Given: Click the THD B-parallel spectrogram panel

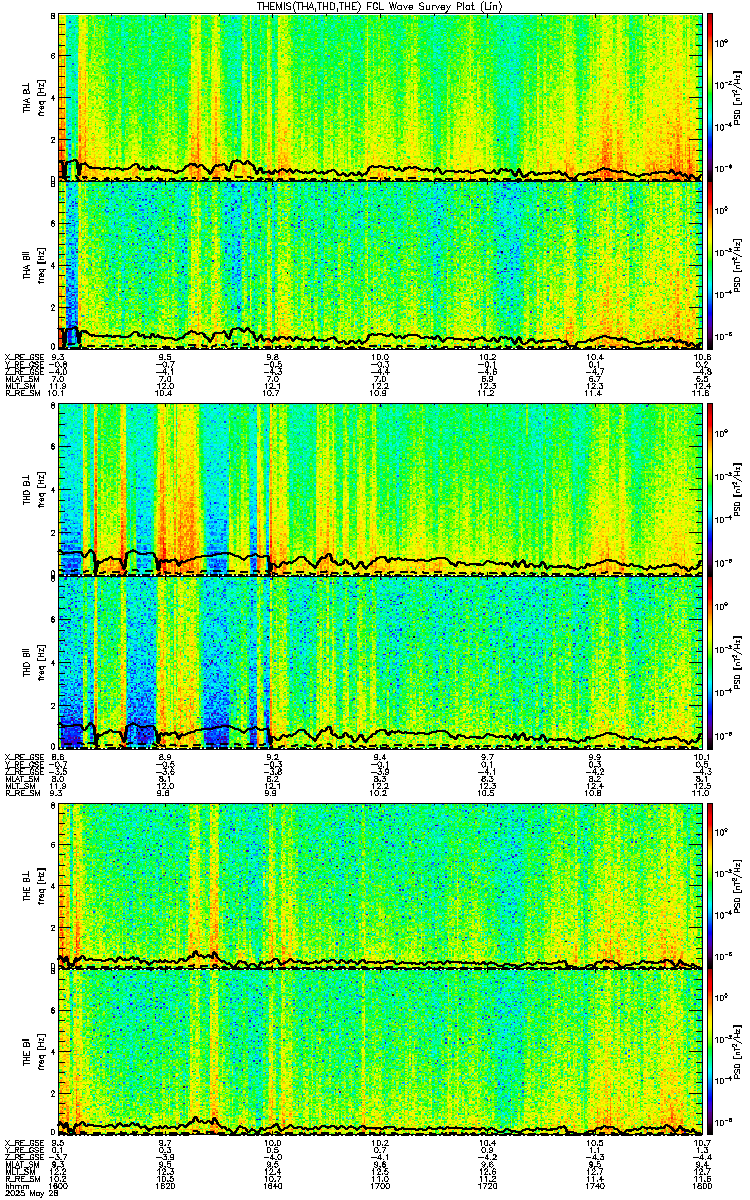Looking at the screenshot, I should [380, 661].
